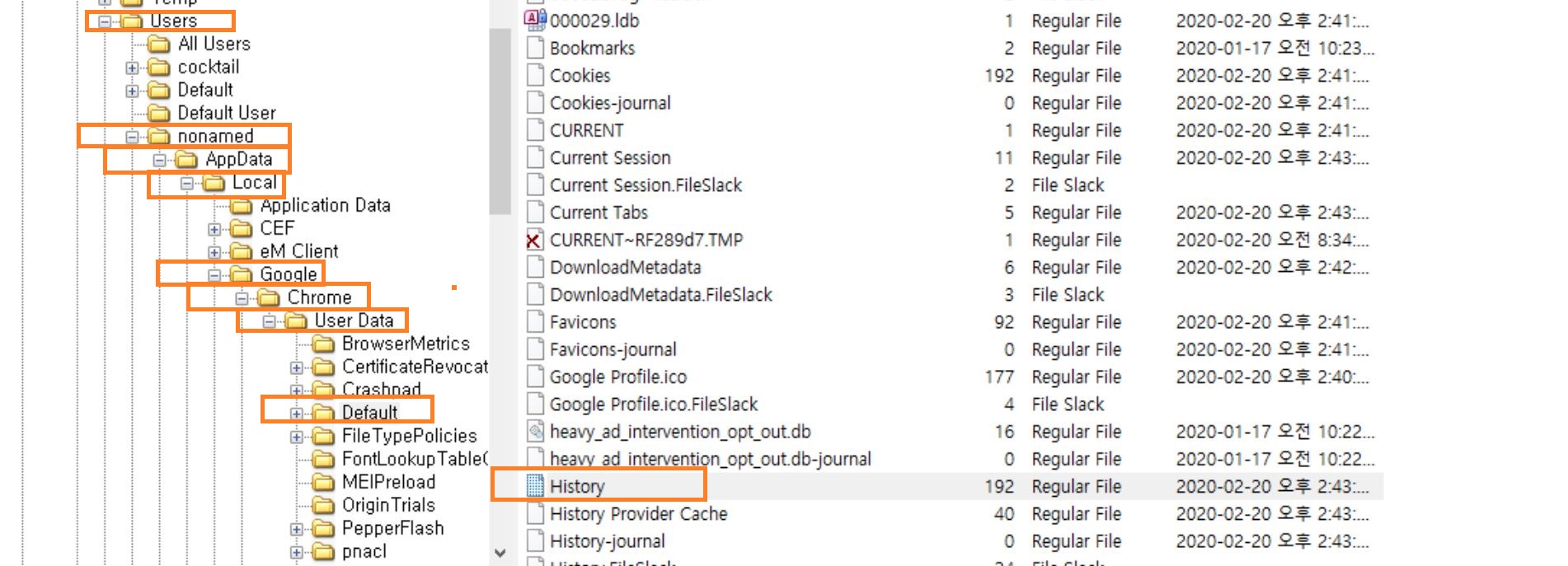
Task: Click the FontLookupTable folder icon
Action: pos(323,459)
